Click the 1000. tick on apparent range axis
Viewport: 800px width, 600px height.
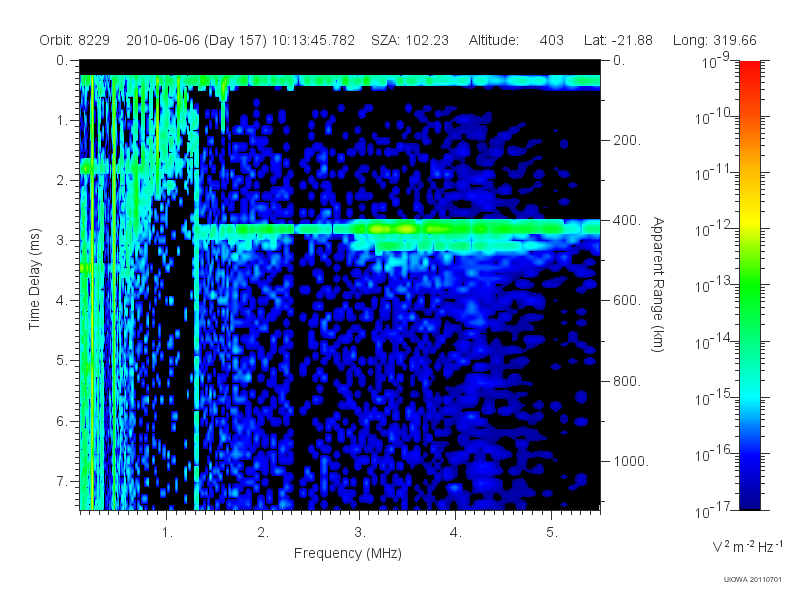pos(631,461)
